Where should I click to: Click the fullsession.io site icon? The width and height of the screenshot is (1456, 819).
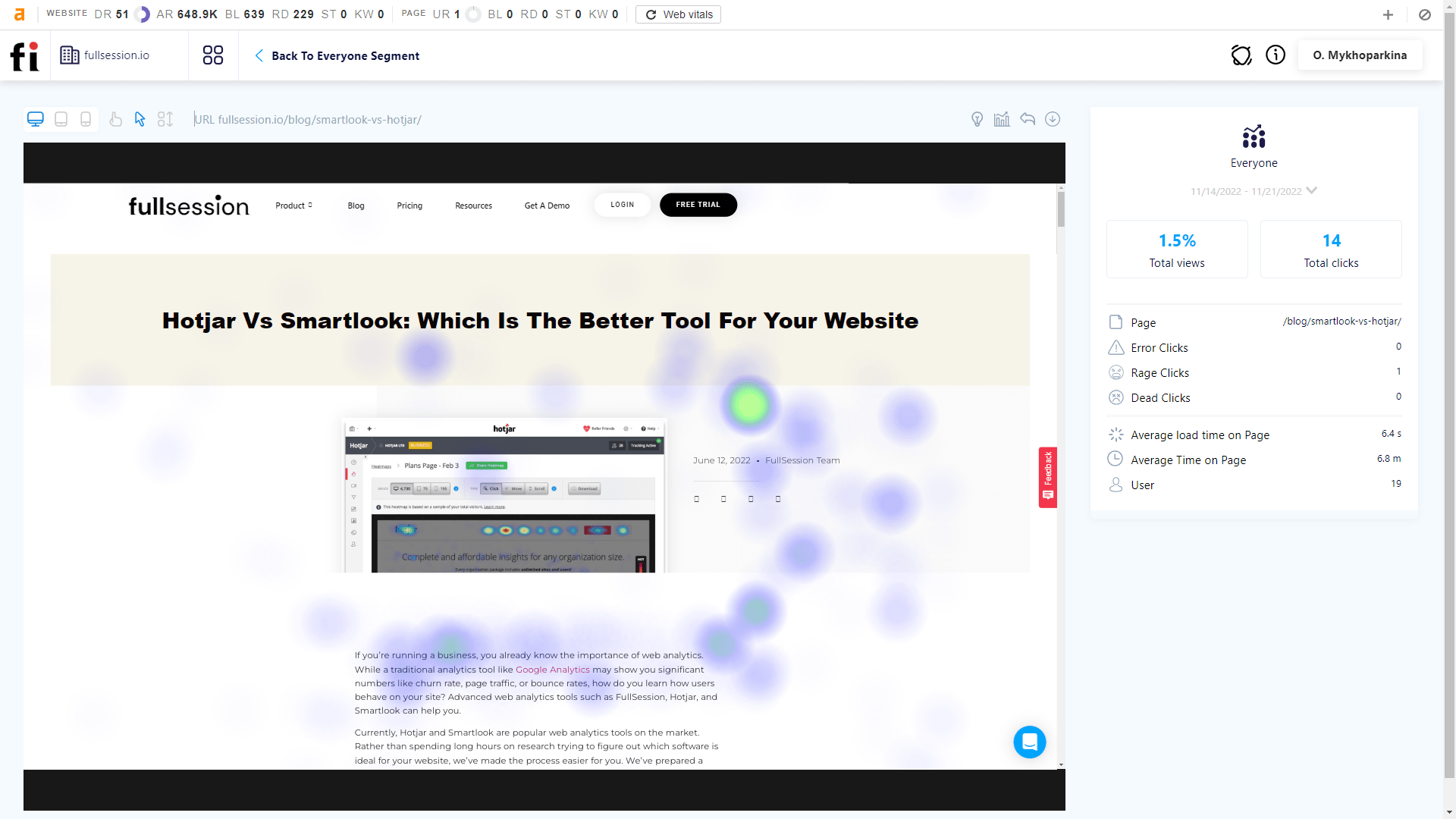pos(69,56)
